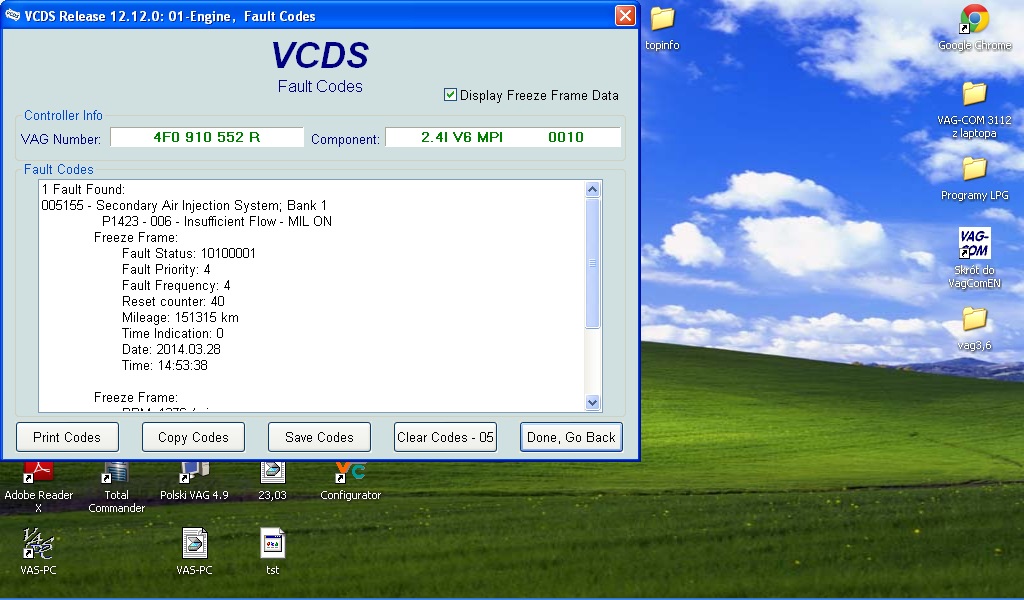Click the Save Codes button
1024x600 pixels.
coord(319,437)
